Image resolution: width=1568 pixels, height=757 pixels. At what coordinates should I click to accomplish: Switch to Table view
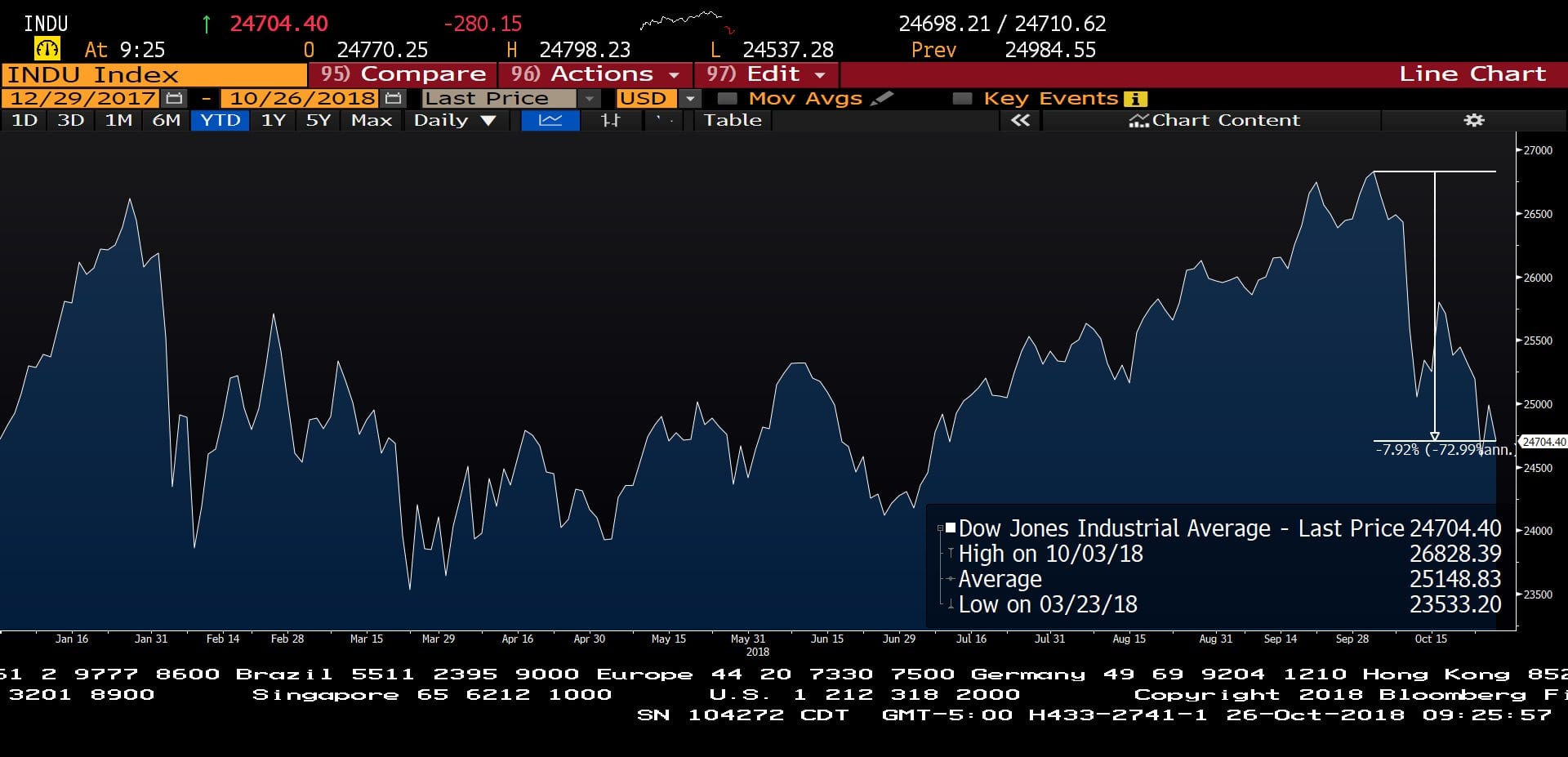733,120
